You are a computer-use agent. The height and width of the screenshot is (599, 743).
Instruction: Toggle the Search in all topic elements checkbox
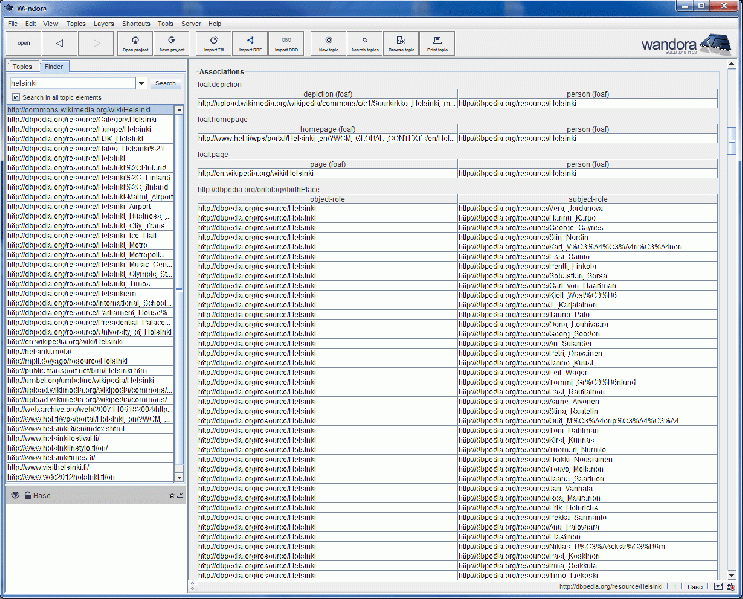[x=15, y=96]
